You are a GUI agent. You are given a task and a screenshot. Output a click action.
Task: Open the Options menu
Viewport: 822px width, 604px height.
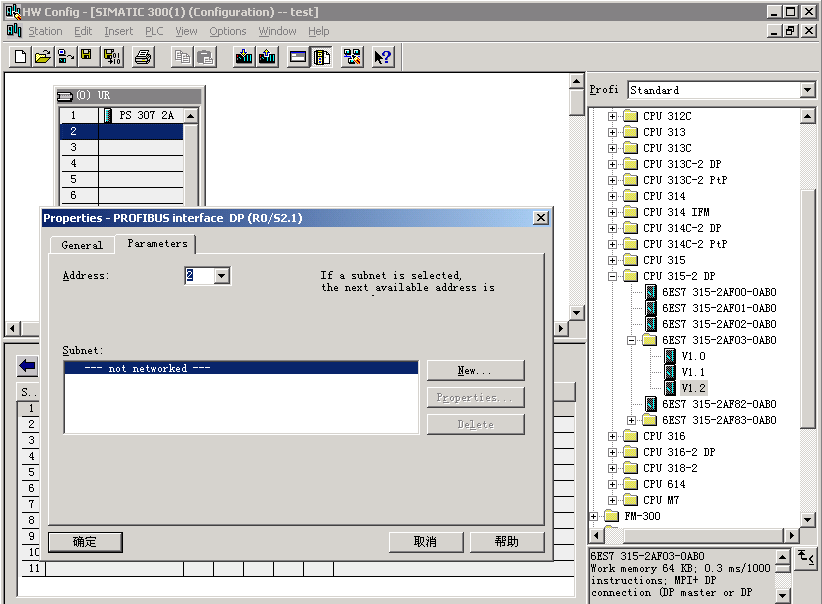pos(227,31)
